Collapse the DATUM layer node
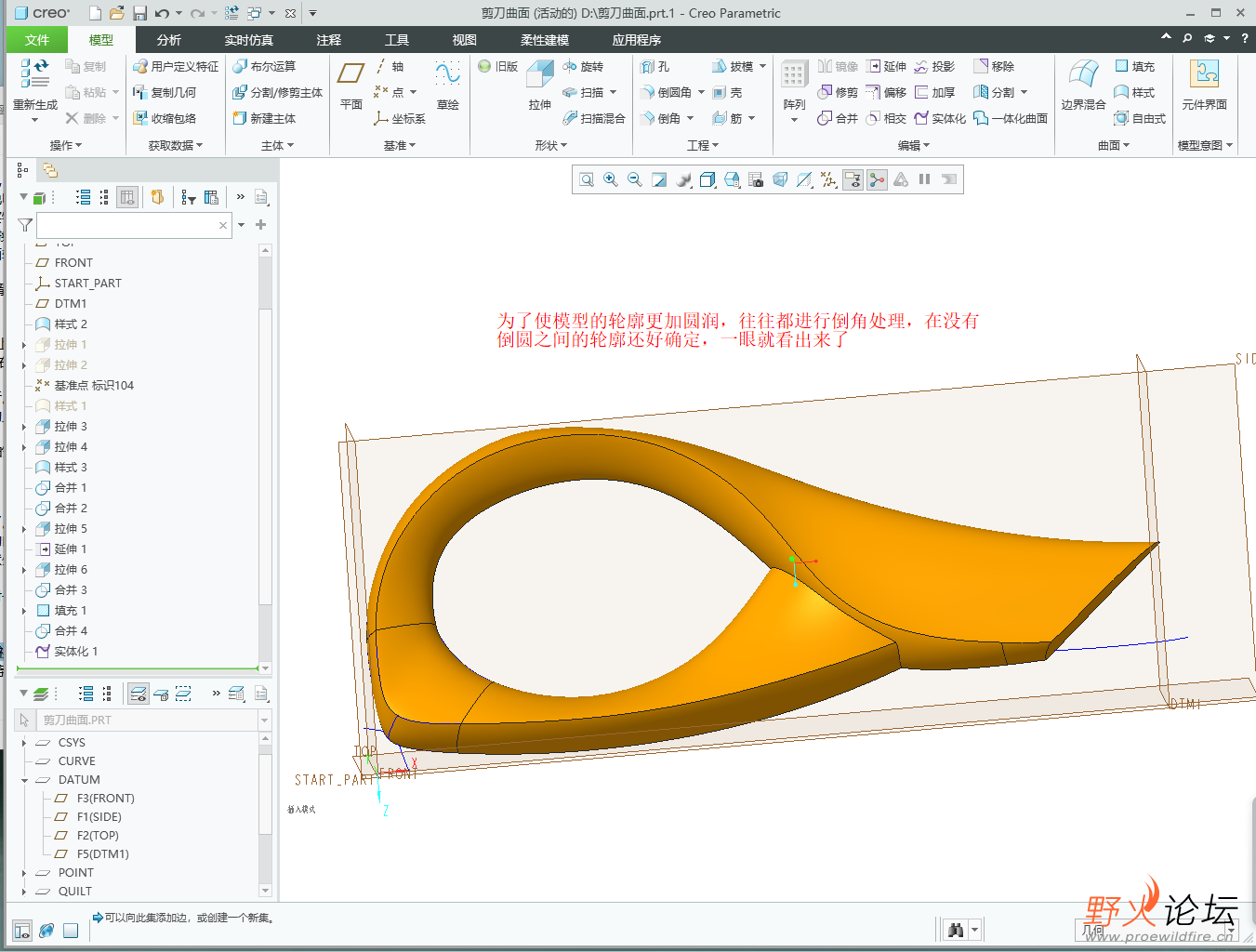Image resolution: width=1256 pixels, height=952 pixels. (24, 780)
